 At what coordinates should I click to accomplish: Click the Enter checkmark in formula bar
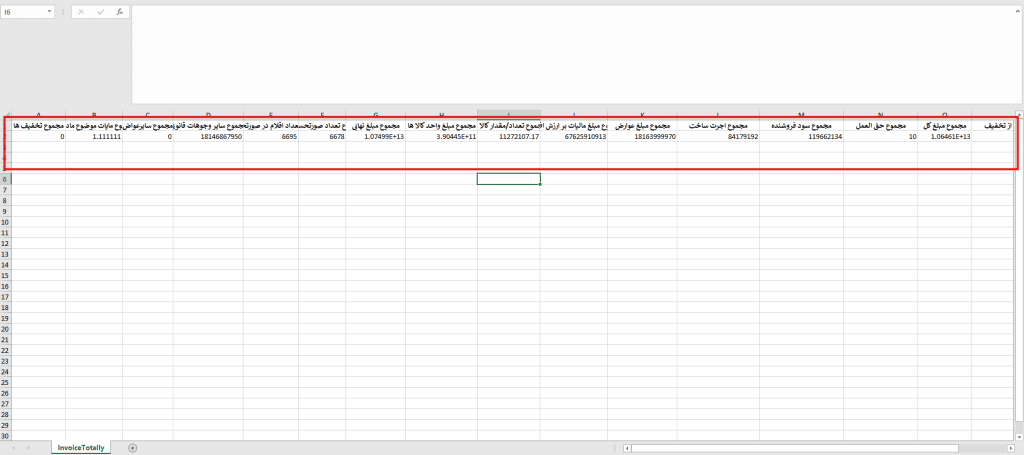100,12
